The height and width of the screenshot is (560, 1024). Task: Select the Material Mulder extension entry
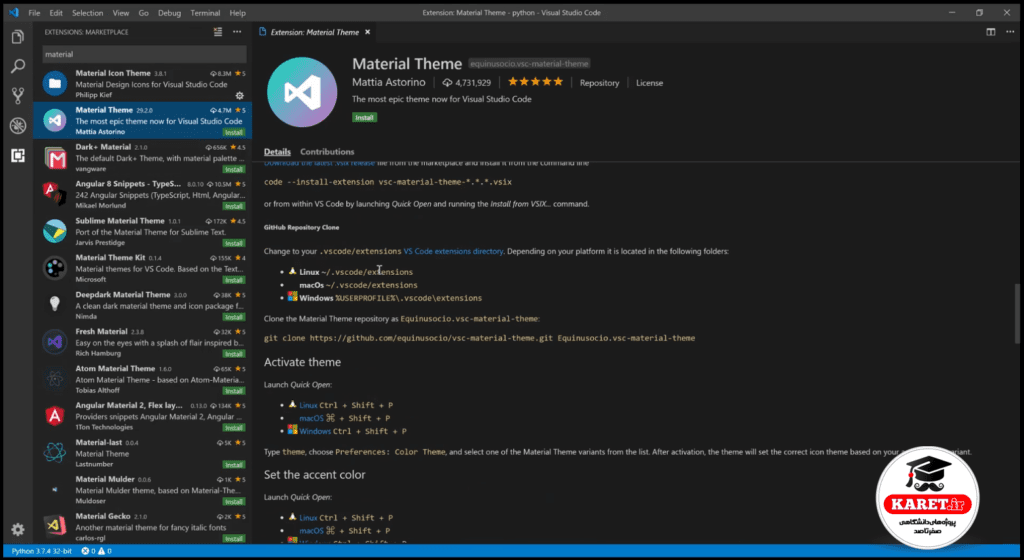coord(142,490)
